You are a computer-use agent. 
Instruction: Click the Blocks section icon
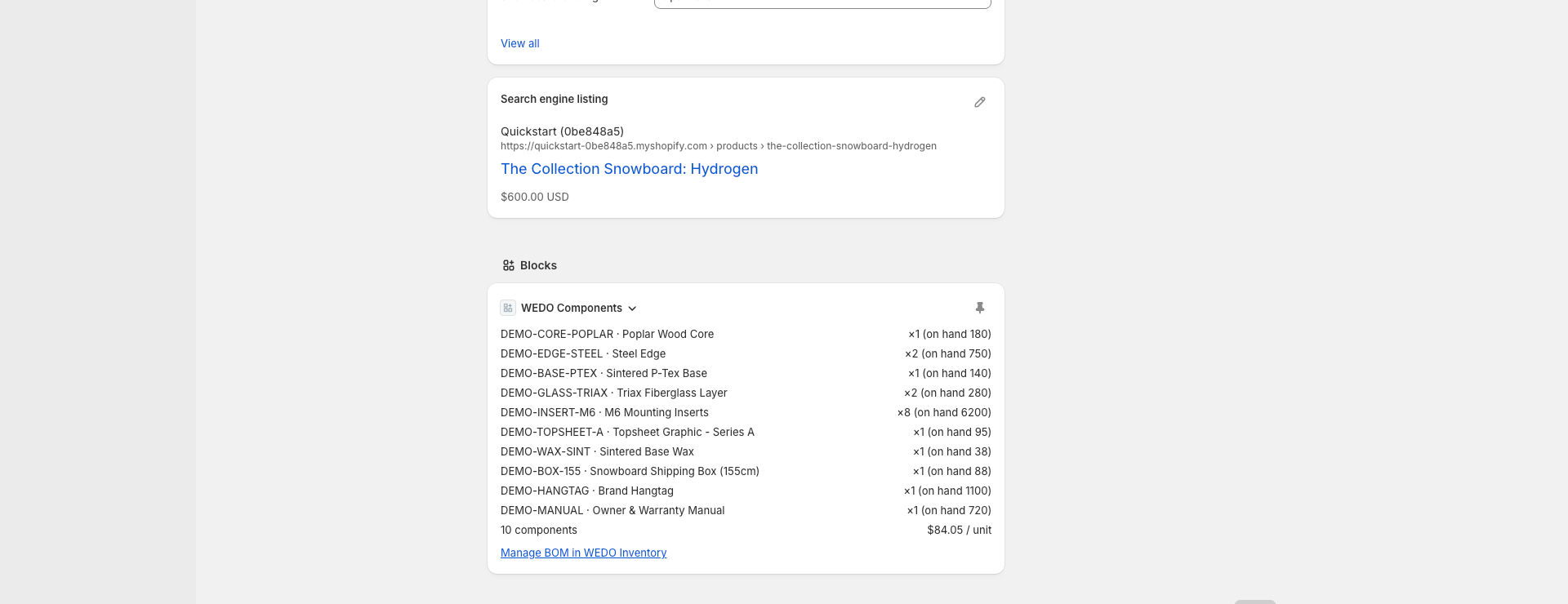[509, 265]
